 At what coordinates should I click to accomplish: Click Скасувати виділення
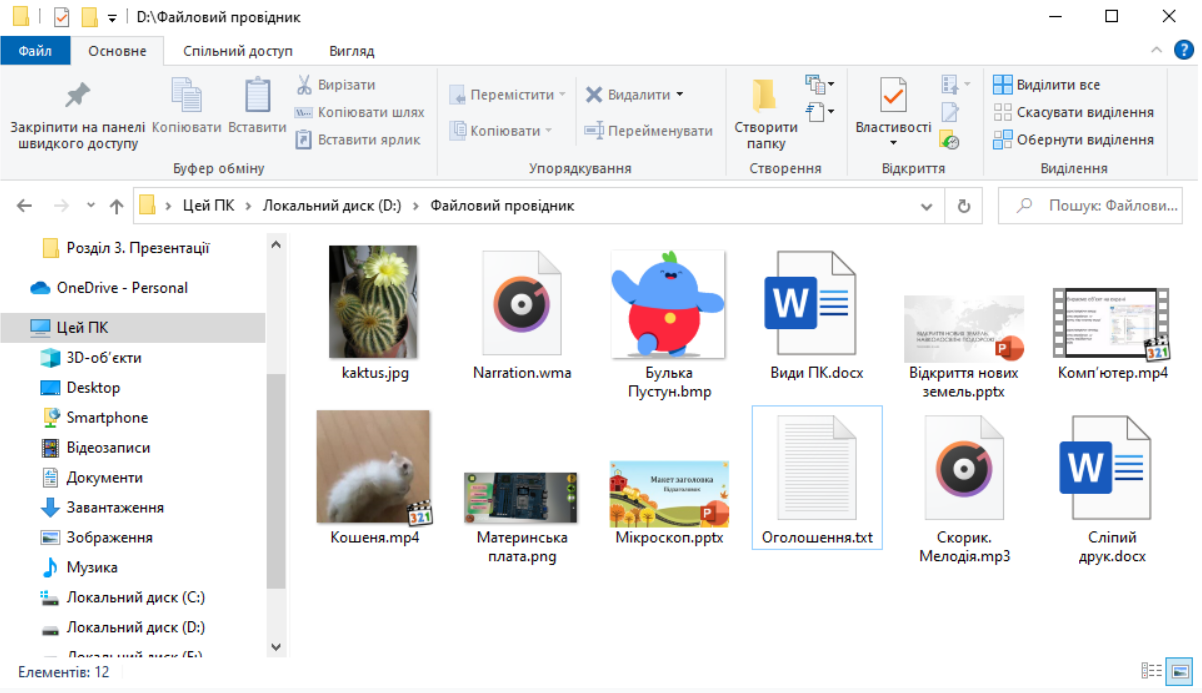[1073, 112]
